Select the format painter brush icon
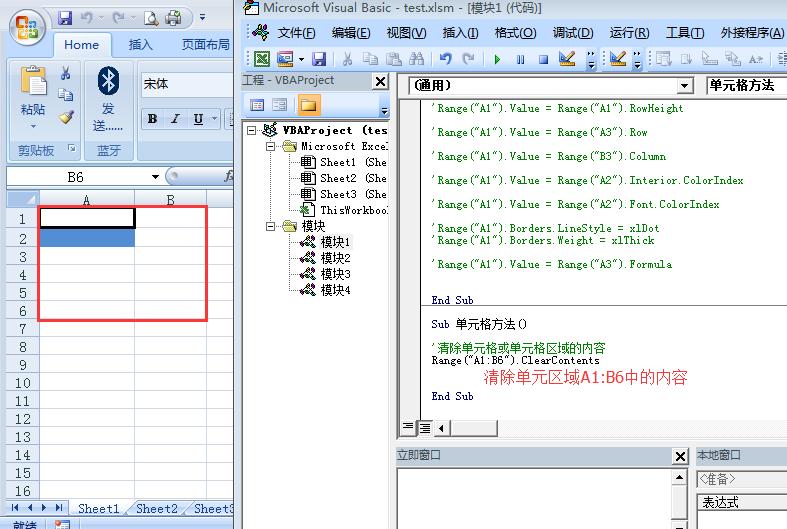The image size is (787, 529). (66, 116)
